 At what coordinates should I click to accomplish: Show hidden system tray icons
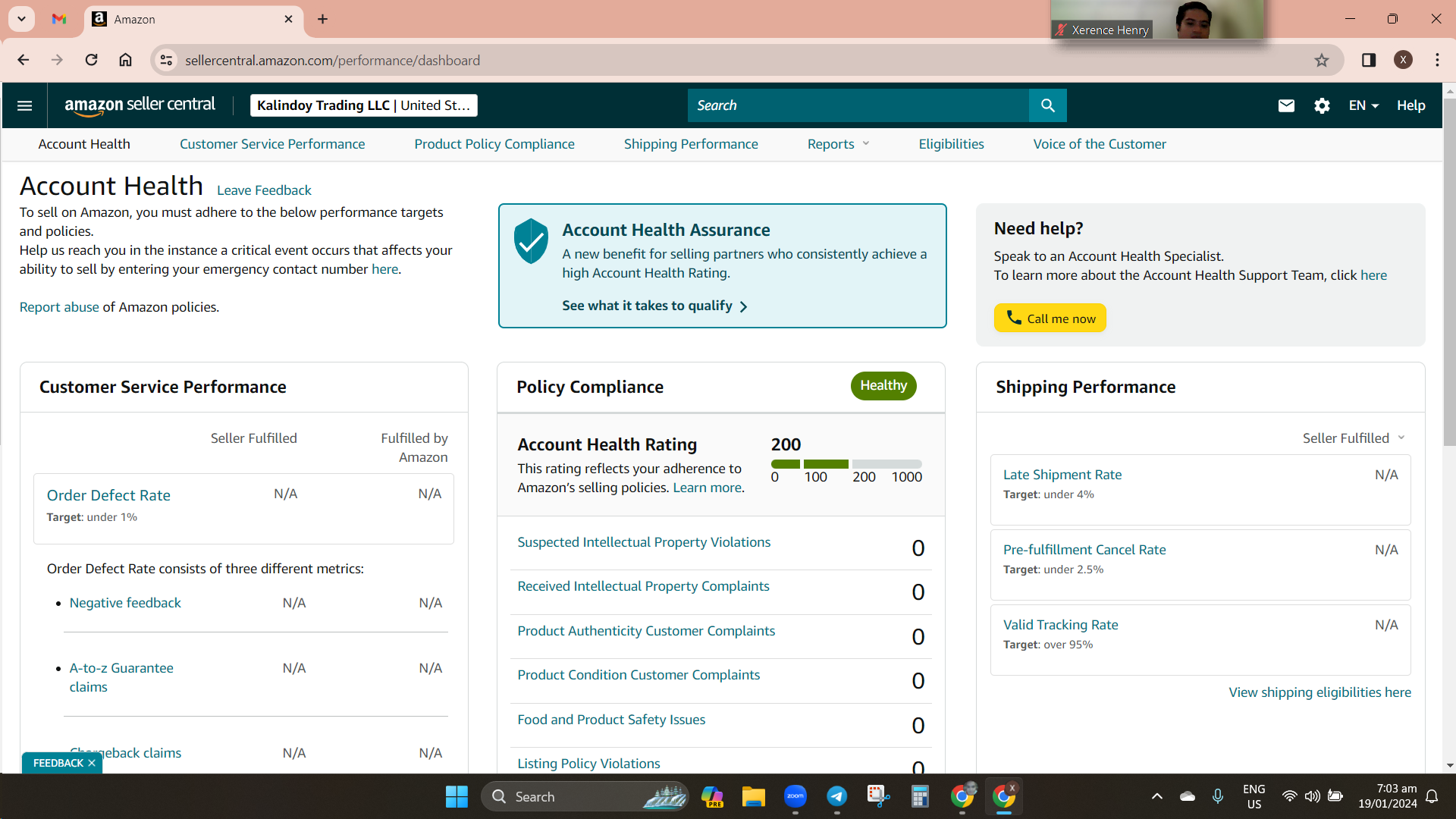(1157, 797)
